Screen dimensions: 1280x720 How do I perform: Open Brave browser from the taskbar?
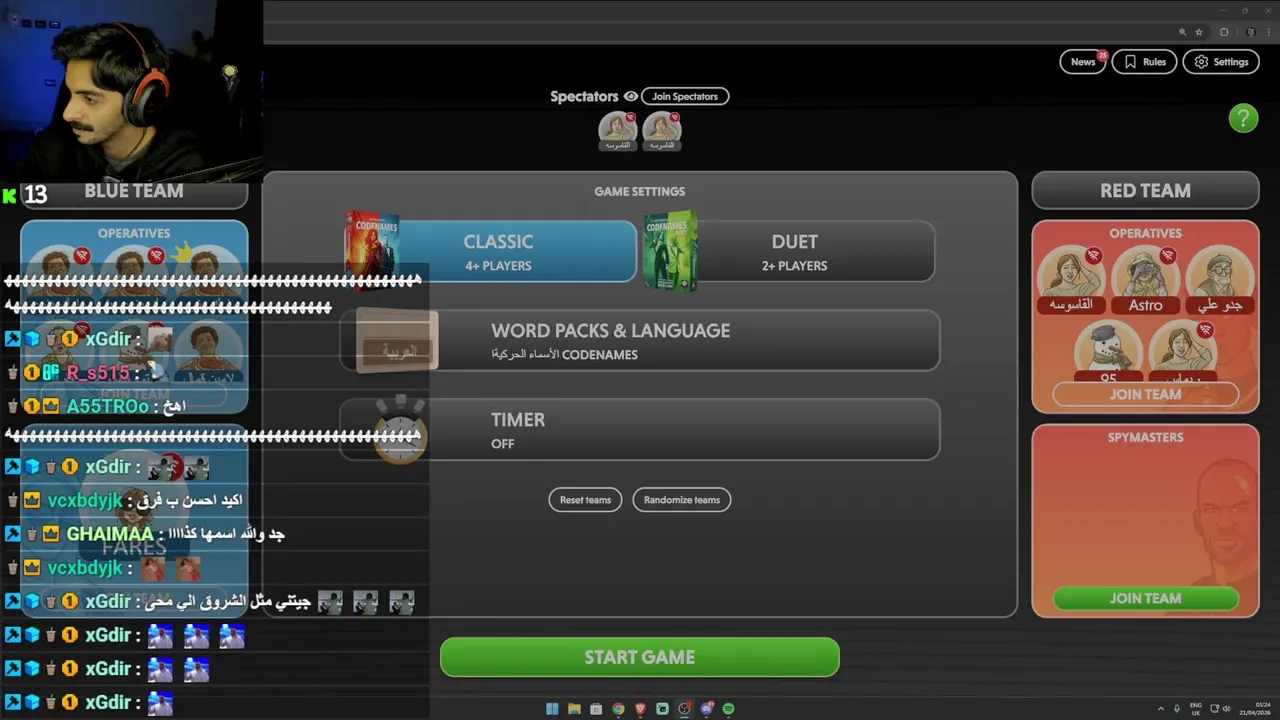point(640,709)
